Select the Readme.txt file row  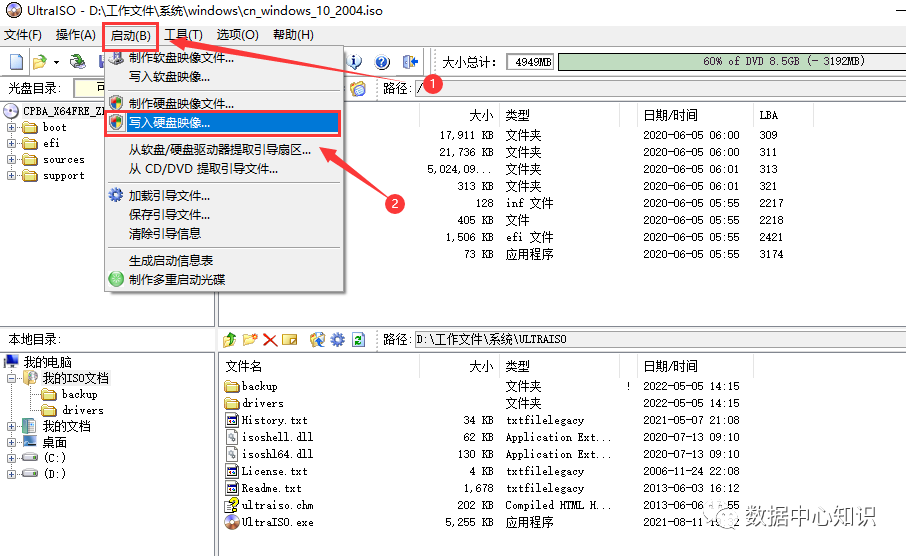pyautogui.click(x=272, y=488)
